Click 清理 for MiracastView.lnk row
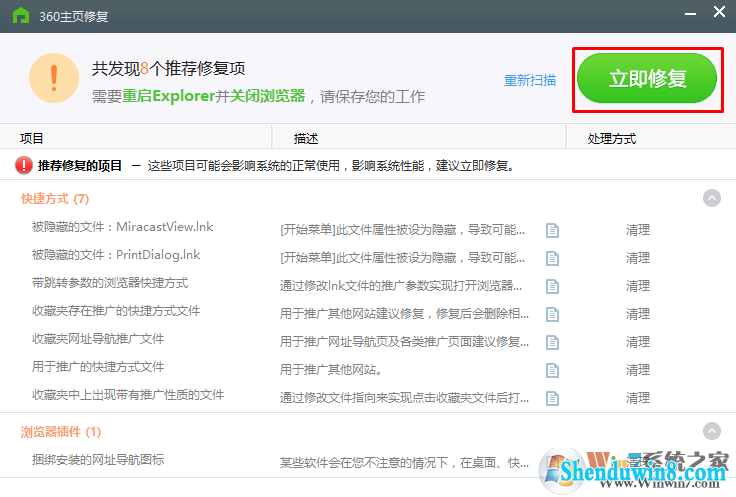 [638, 230]
